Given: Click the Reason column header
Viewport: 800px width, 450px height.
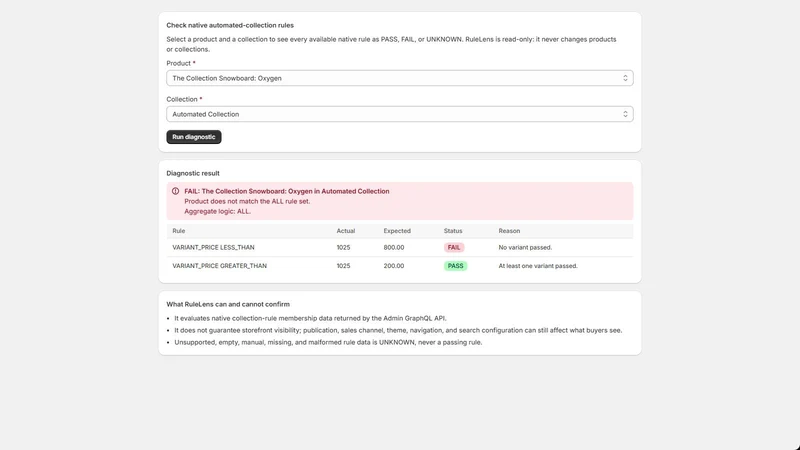Looking at the screenshot, I should click(509, 231).
